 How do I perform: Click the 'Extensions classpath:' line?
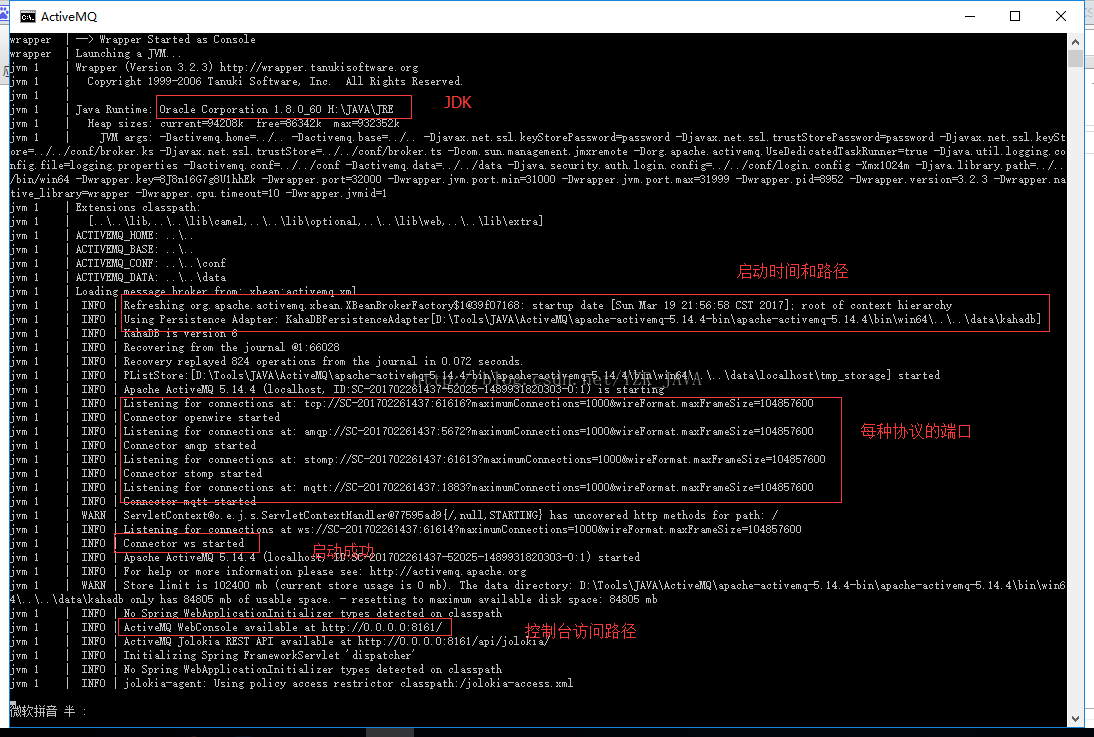click(x=137, y=207)
